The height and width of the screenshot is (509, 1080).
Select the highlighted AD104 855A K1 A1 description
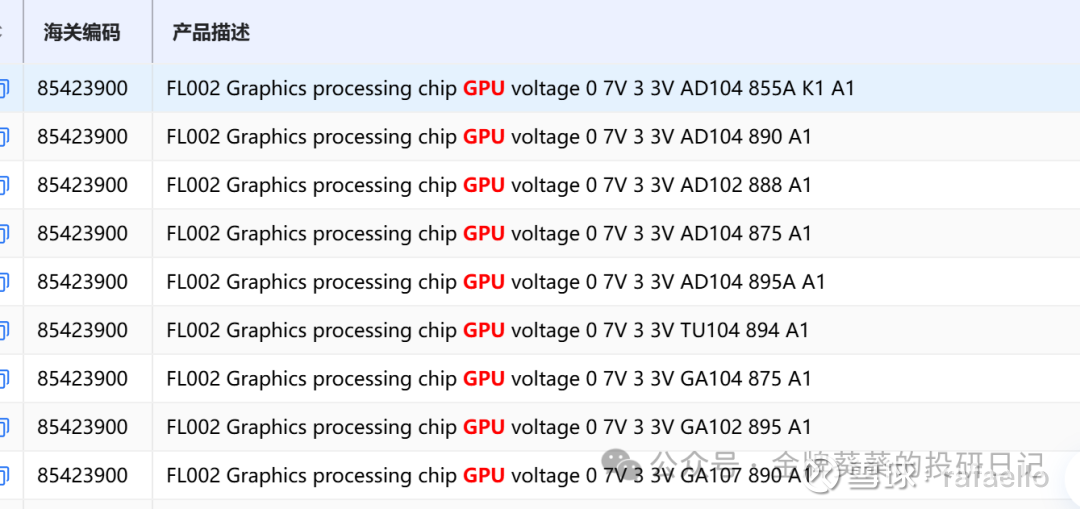510,88
